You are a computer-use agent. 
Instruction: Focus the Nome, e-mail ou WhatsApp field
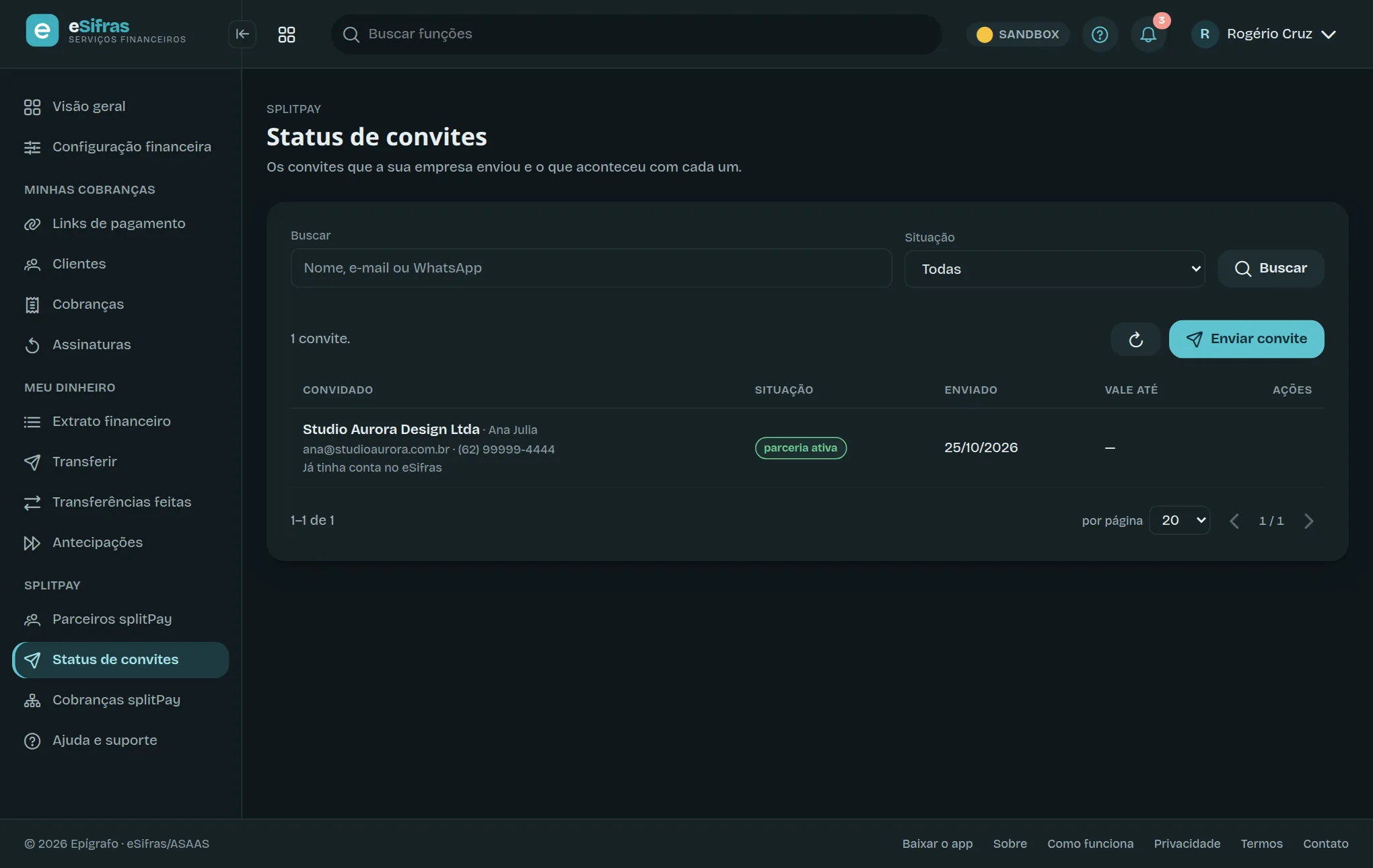click(x=591, y=268)
